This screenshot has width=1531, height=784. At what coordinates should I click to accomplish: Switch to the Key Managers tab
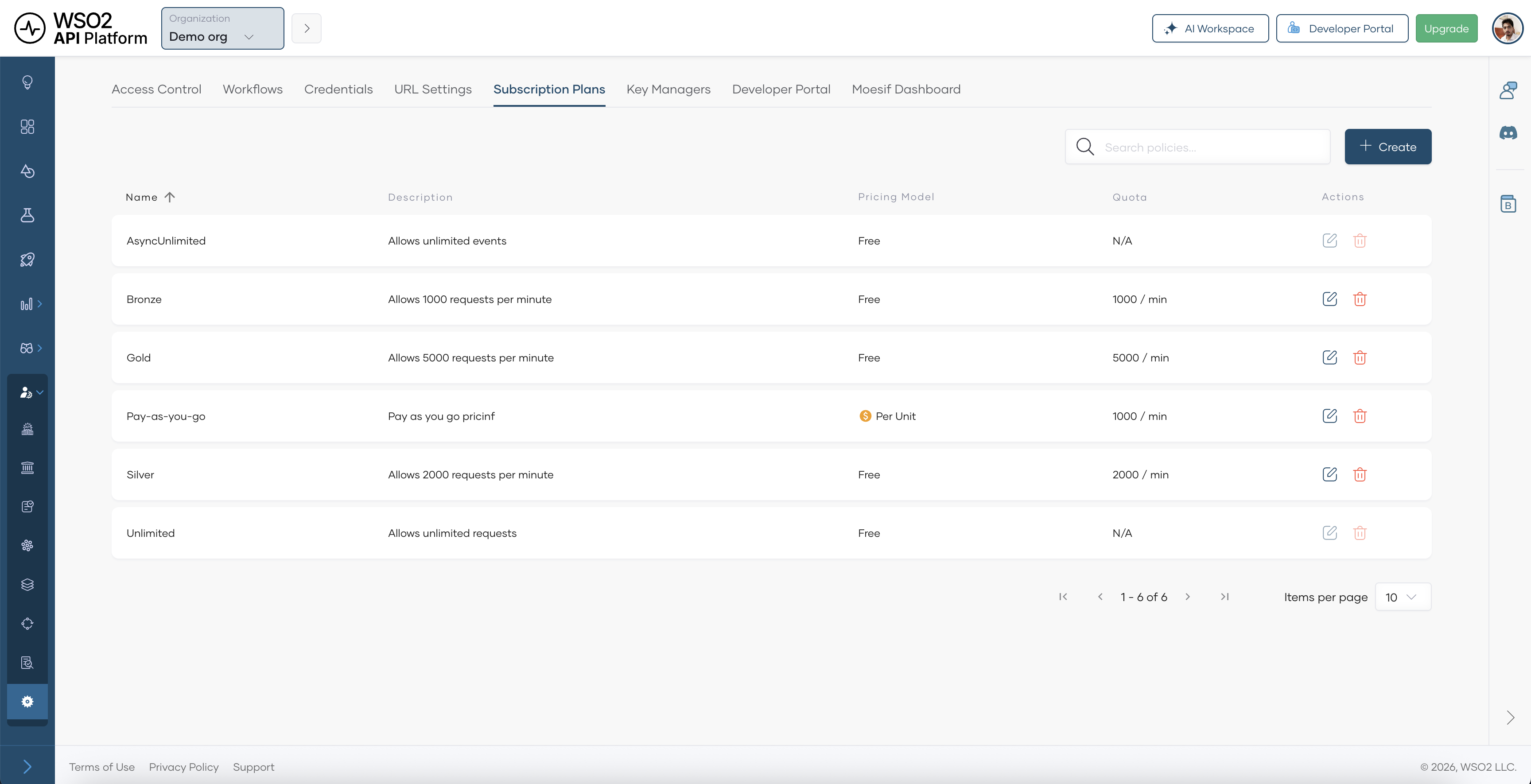click(668, 89)
